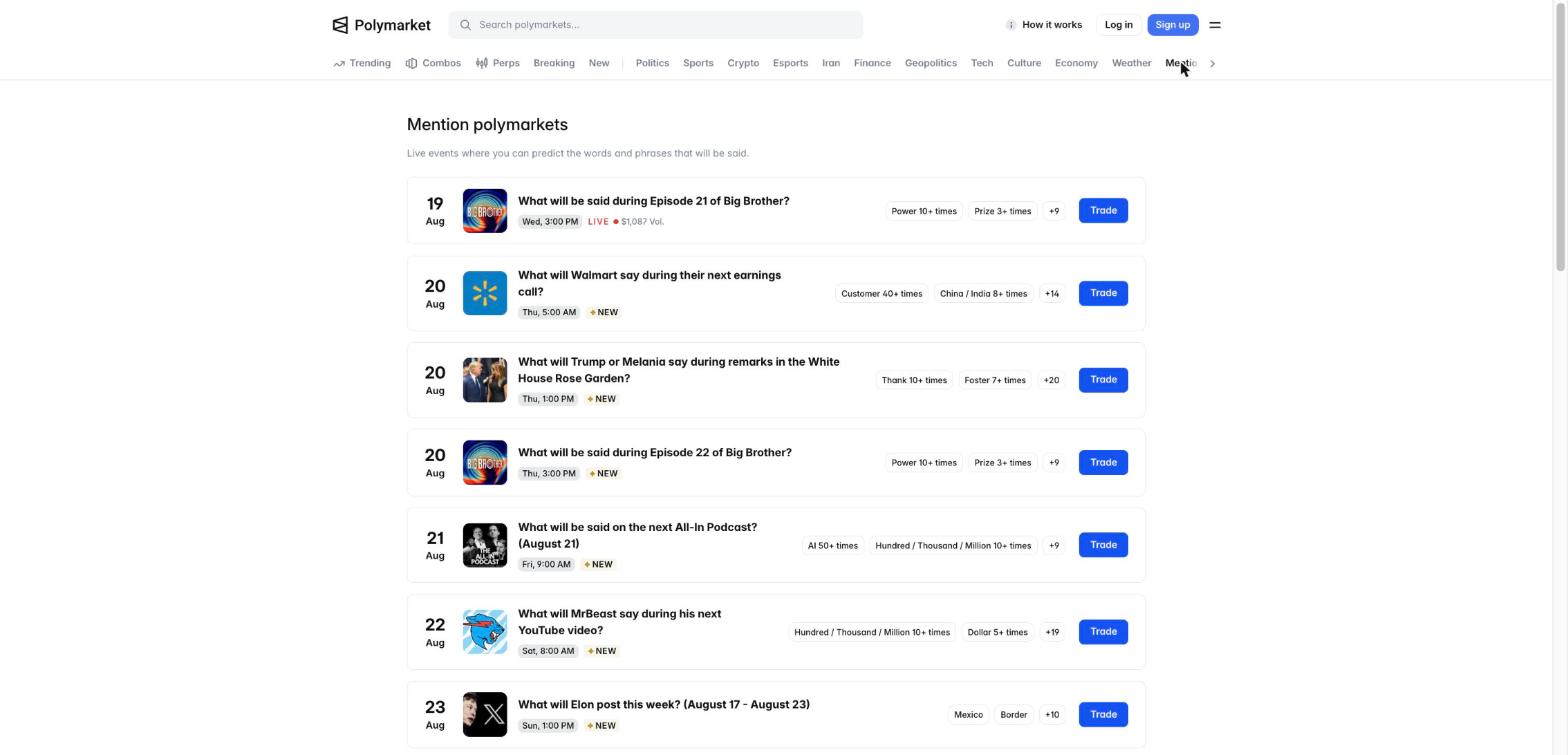
Task: Trade on MrBeast YouTube video market
Action: (x=1103, y=632)
